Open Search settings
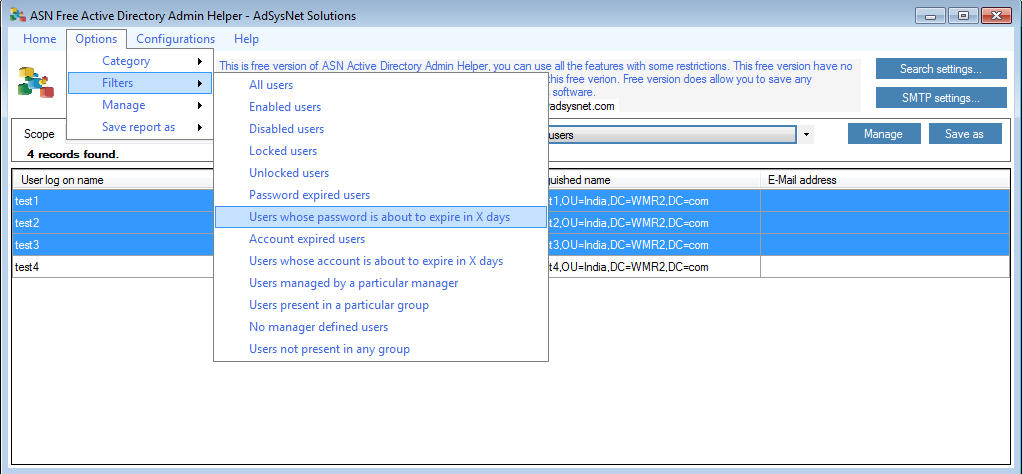 [x=941, y=69]
